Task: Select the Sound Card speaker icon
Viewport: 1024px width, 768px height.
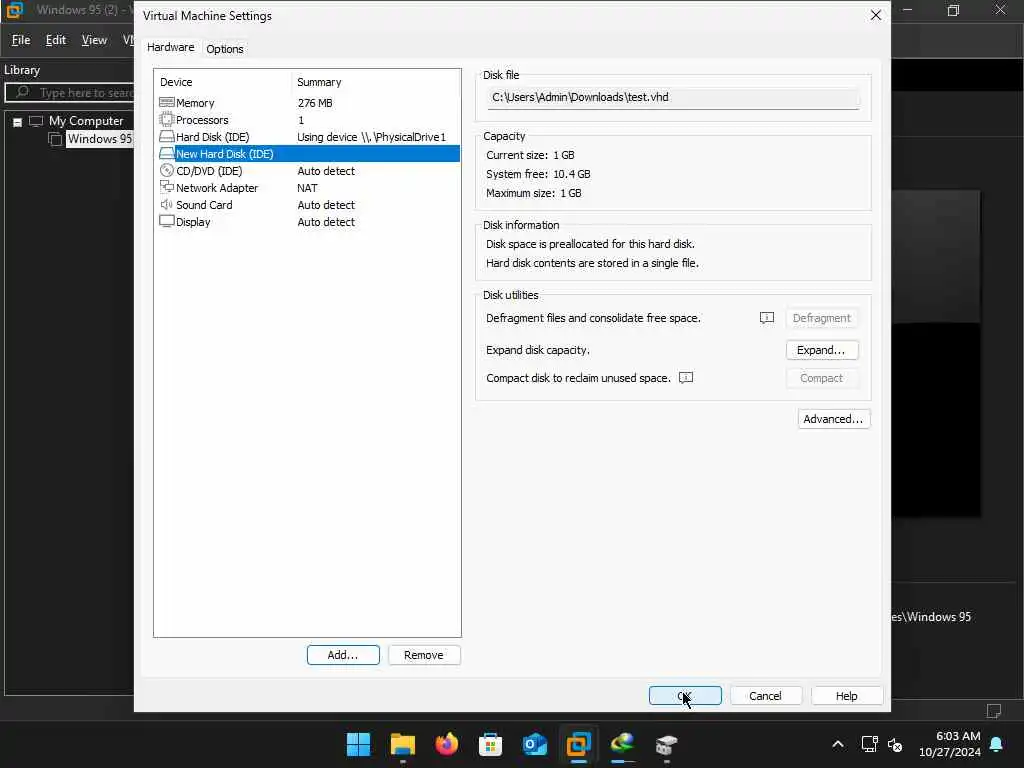Action: [x=167, y=204]
